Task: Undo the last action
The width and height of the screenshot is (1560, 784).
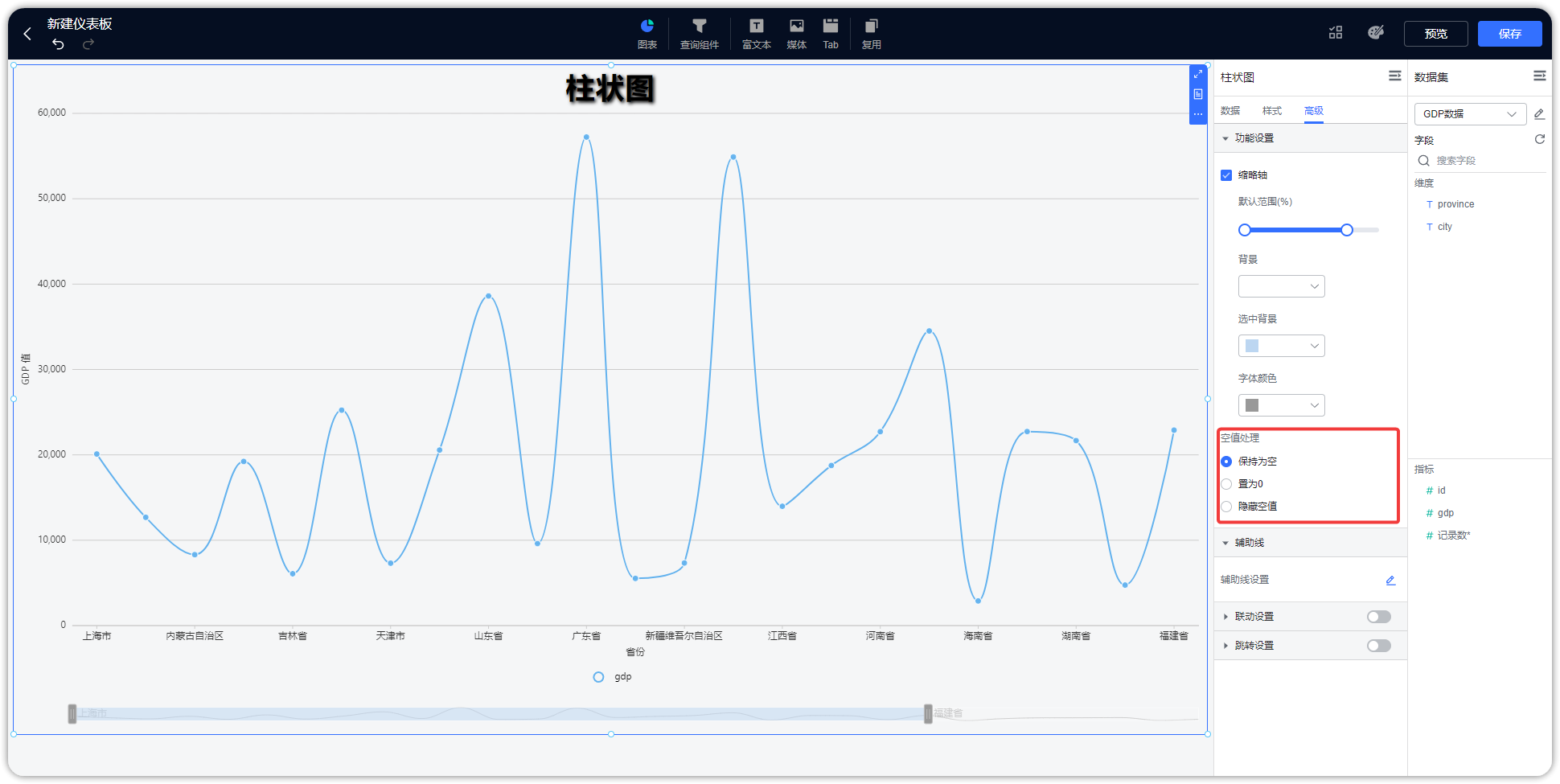Action: (x=58, y=44)
